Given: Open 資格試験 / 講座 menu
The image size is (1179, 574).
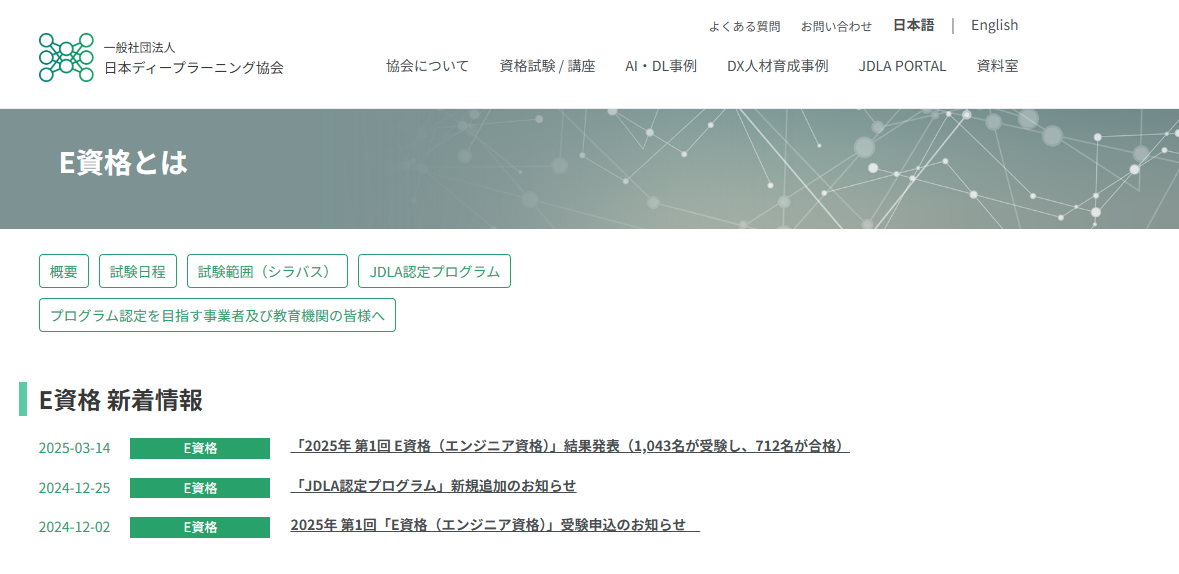Looking at the screenshot, I should (547, 66).
